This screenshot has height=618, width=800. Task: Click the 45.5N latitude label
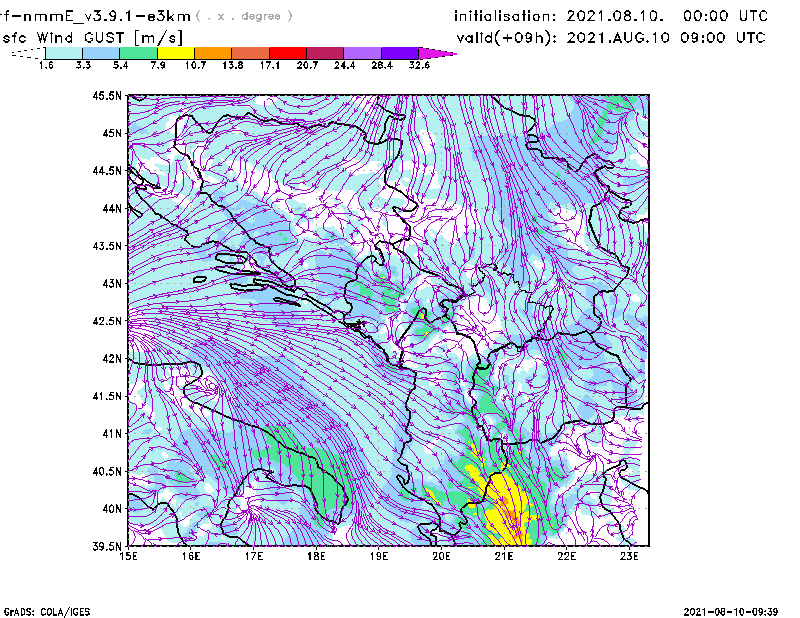coord(107,95)
